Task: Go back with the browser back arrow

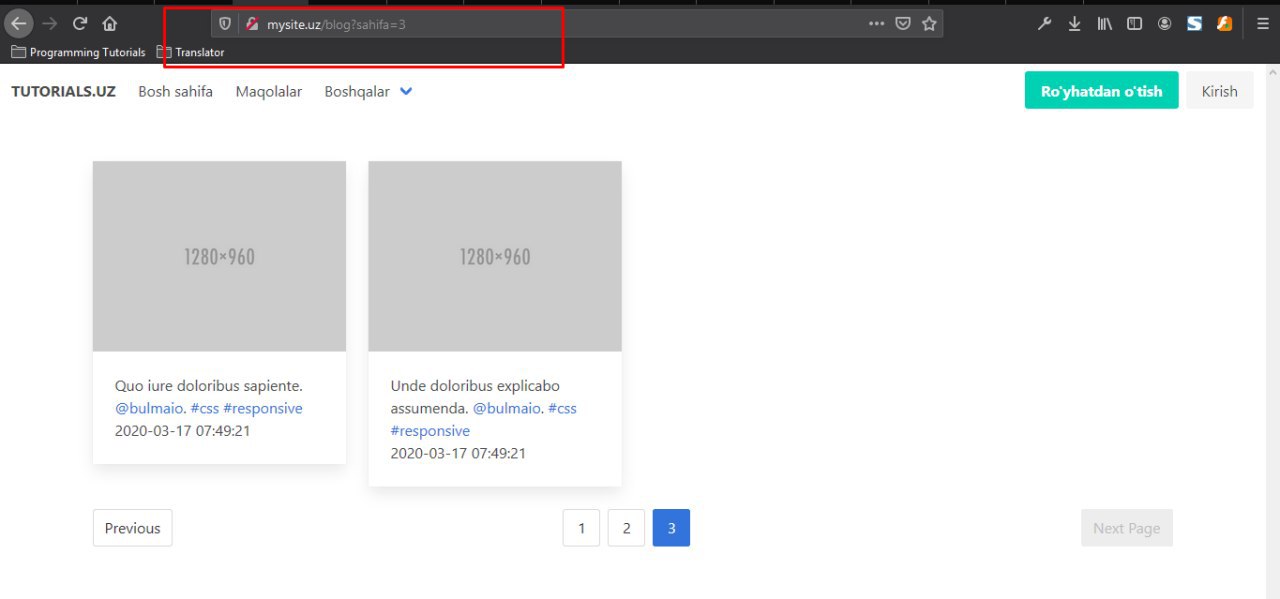Action: (x=19, y=24)
